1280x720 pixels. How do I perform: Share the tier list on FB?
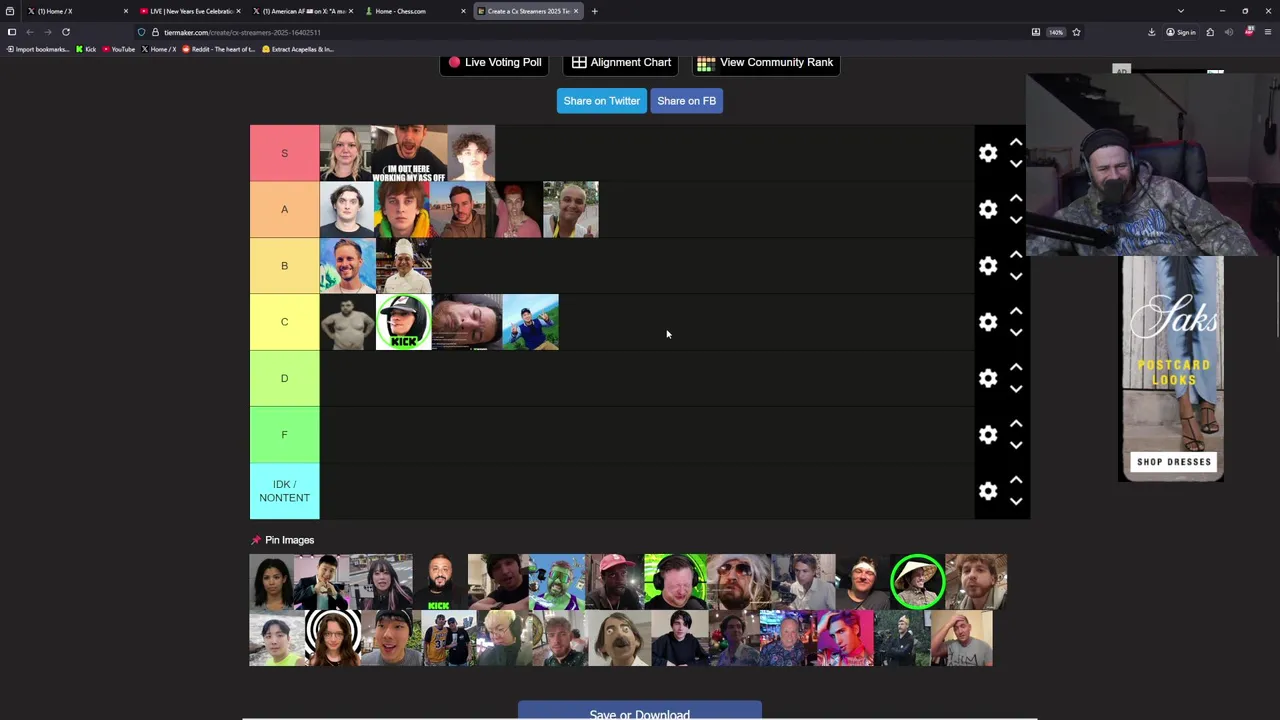click(686, 101)
